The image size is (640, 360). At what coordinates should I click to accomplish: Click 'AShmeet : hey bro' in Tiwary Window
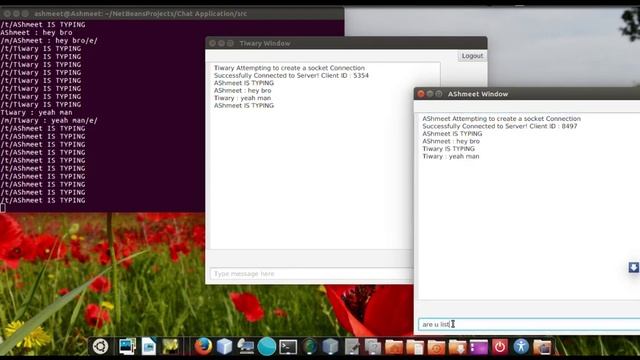point(242,91)
